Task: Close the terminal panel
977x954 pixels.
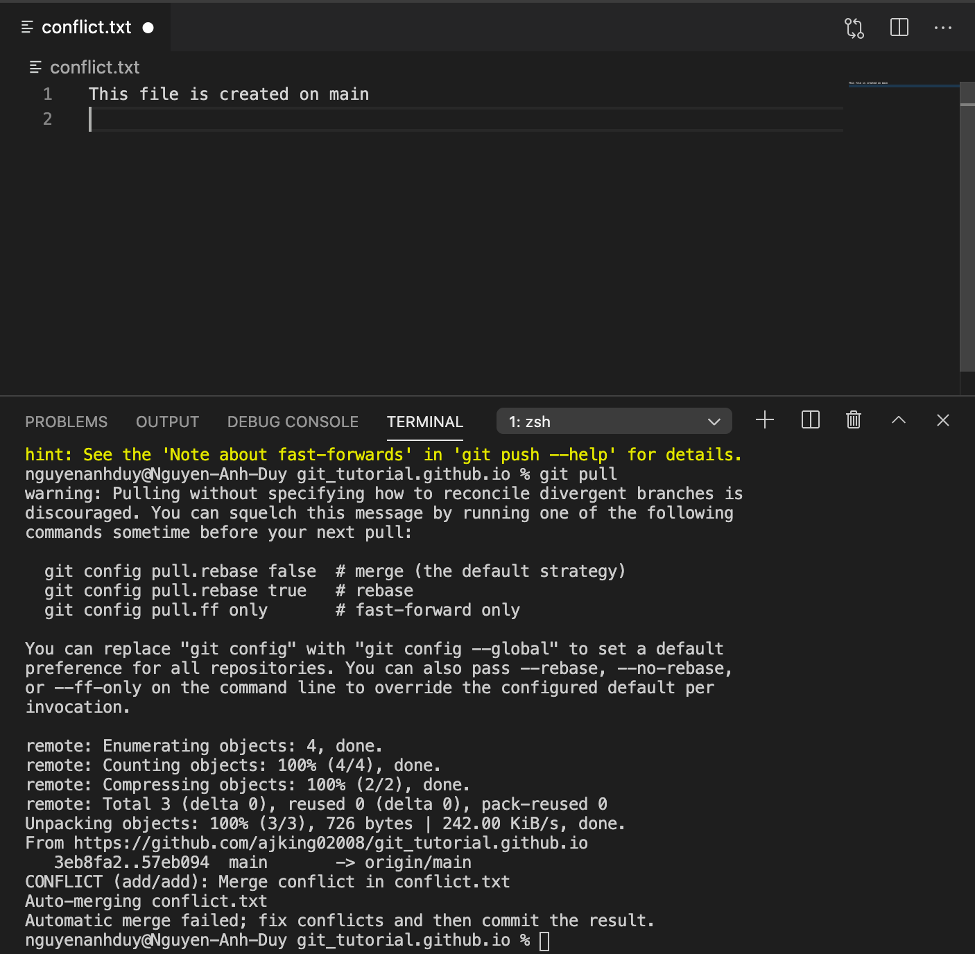Action: pyautogui.click(x=943, y=421)
